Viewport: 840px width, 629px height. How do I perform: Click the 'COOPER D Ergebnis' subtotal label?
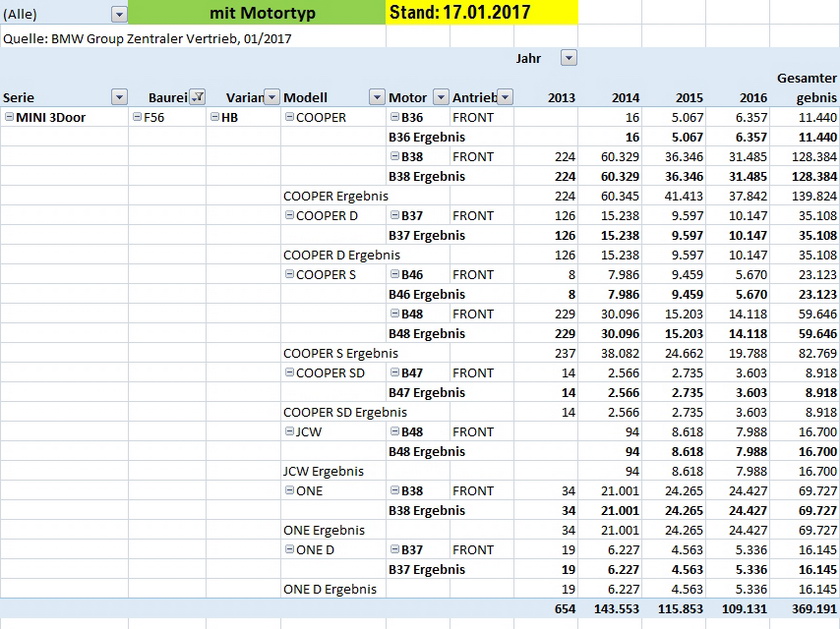[342, 255]
